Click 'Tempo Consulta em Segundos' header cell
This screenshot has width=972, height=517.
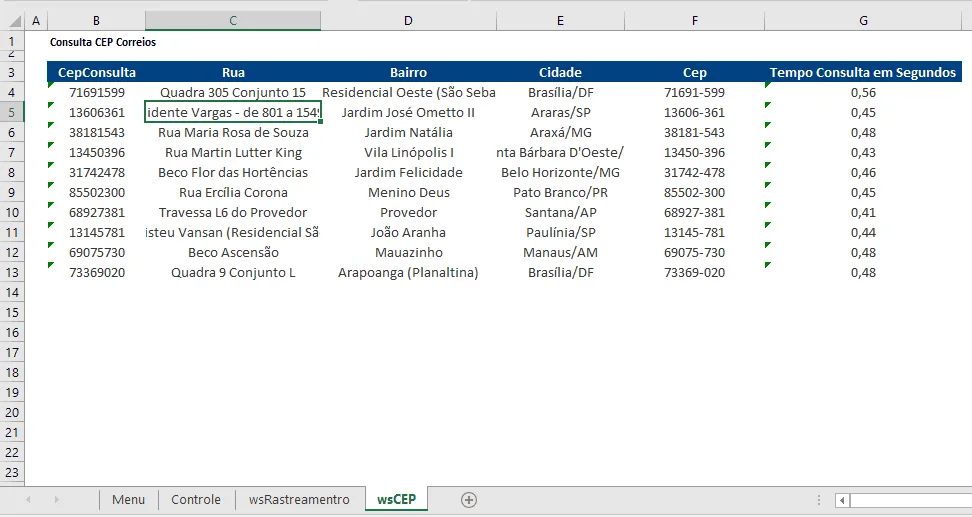[864, 72]
